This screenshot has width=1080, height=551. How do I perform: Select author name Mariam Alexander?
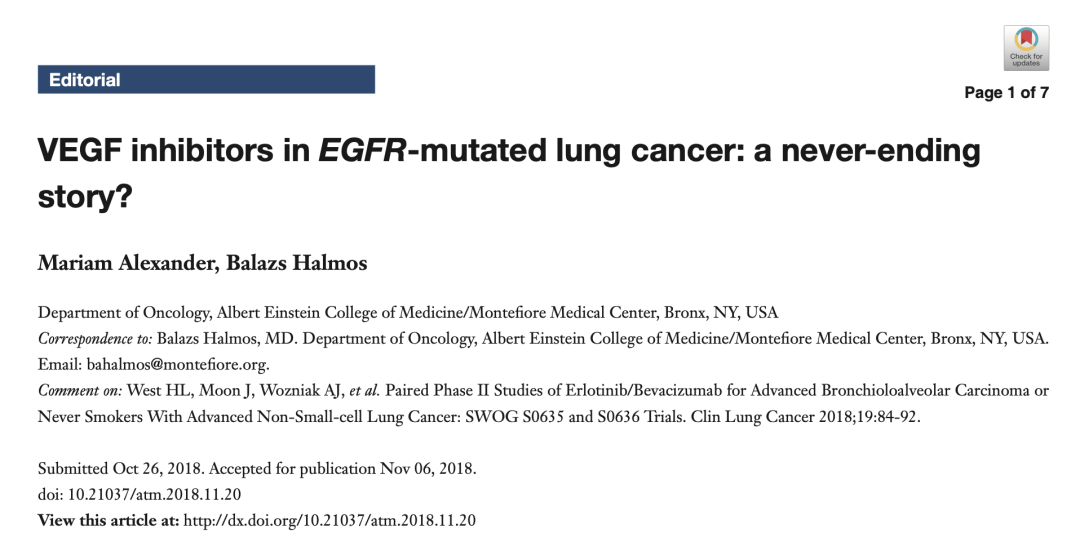108,264
